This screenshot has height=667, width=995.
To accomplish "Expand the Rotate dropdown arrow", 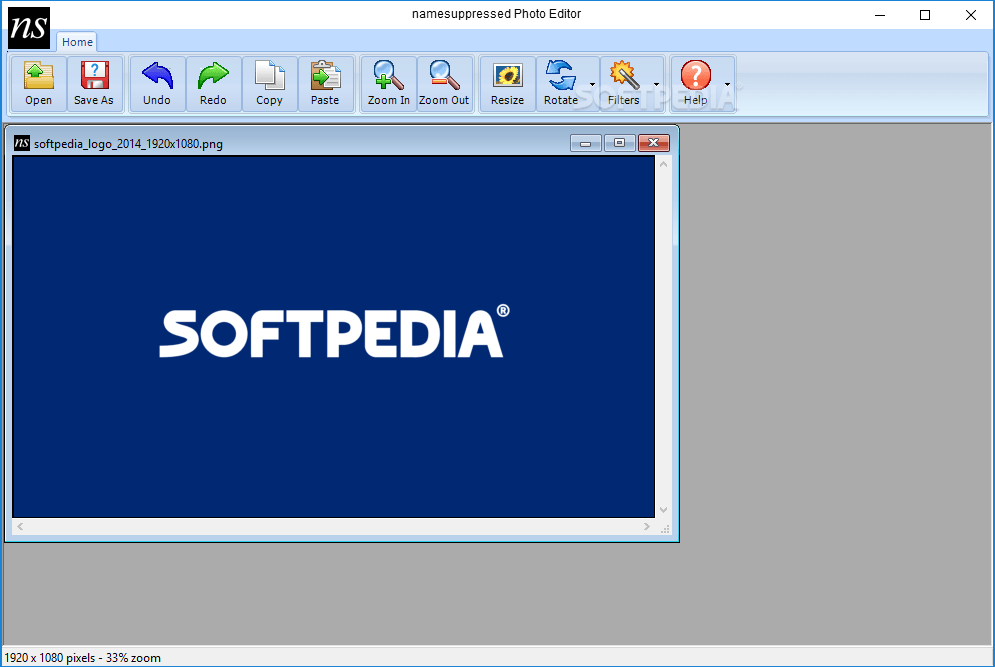I will pyautogui.click(x=592, y=84).
